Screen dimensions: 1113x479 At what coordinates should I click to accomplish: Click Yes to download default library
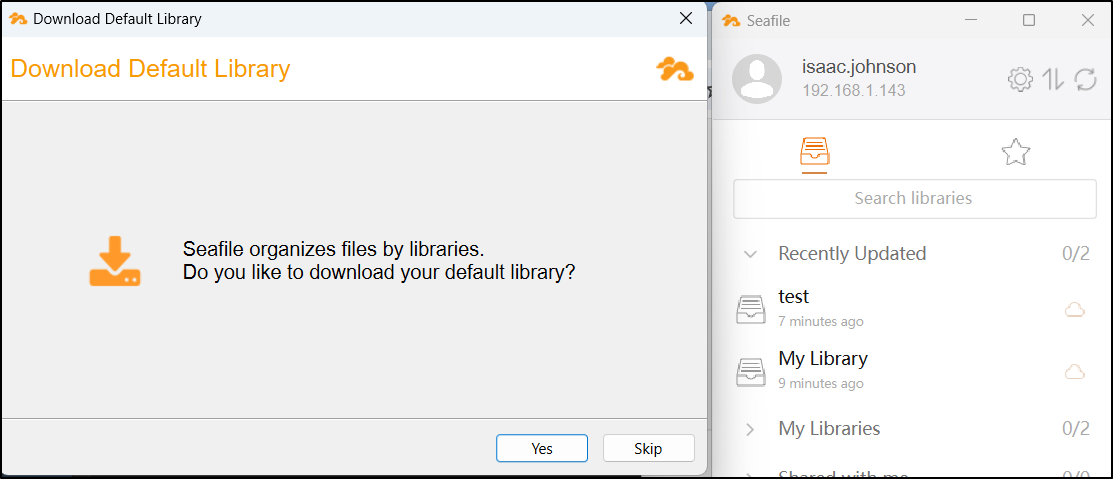coord(542,449)
